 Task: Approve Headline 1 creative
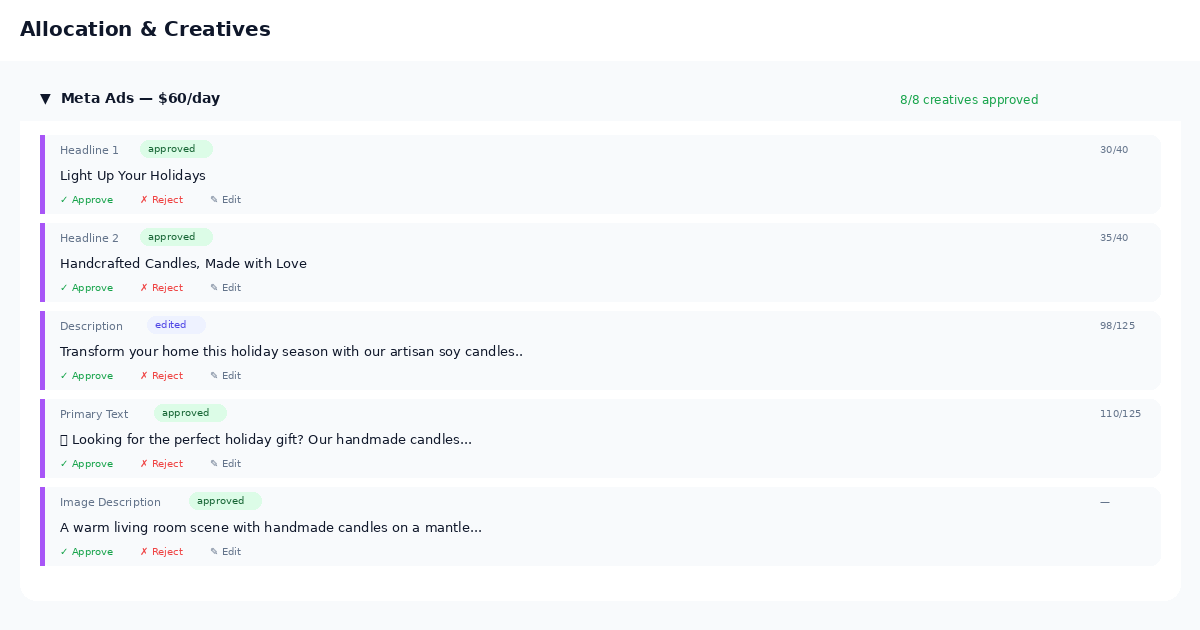(x=86, y=200)
